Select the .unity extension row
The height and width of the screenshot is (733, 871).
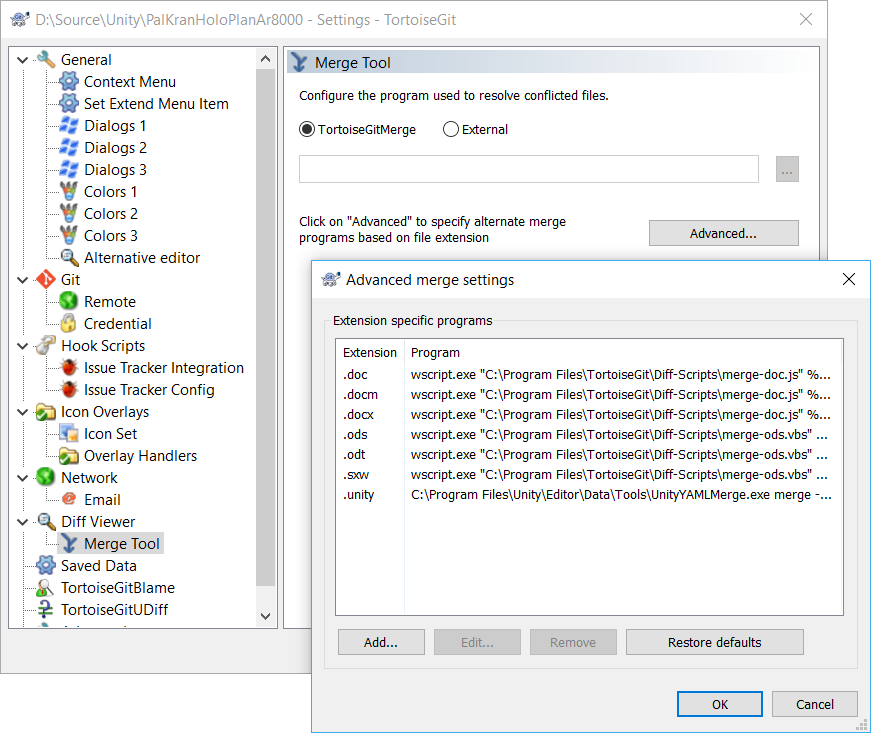[589, 495]
